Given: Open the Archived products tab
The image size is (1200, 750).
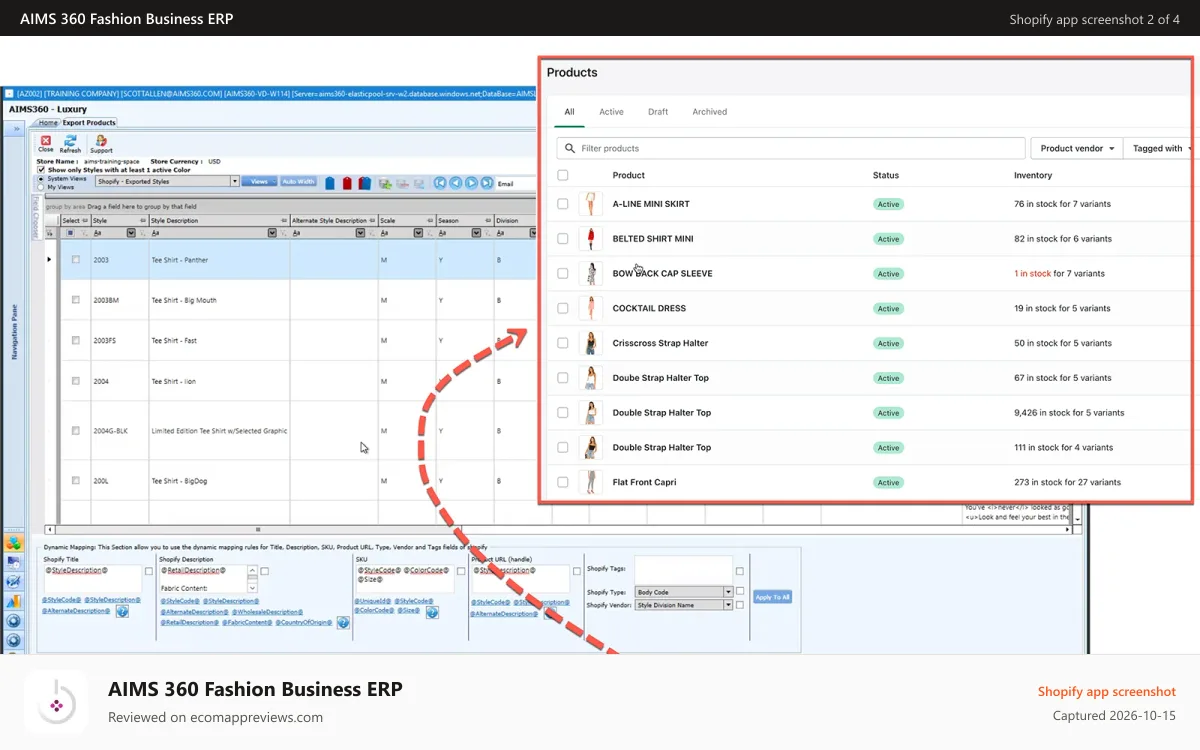Looking at the screenshot, I should (710, 112).
